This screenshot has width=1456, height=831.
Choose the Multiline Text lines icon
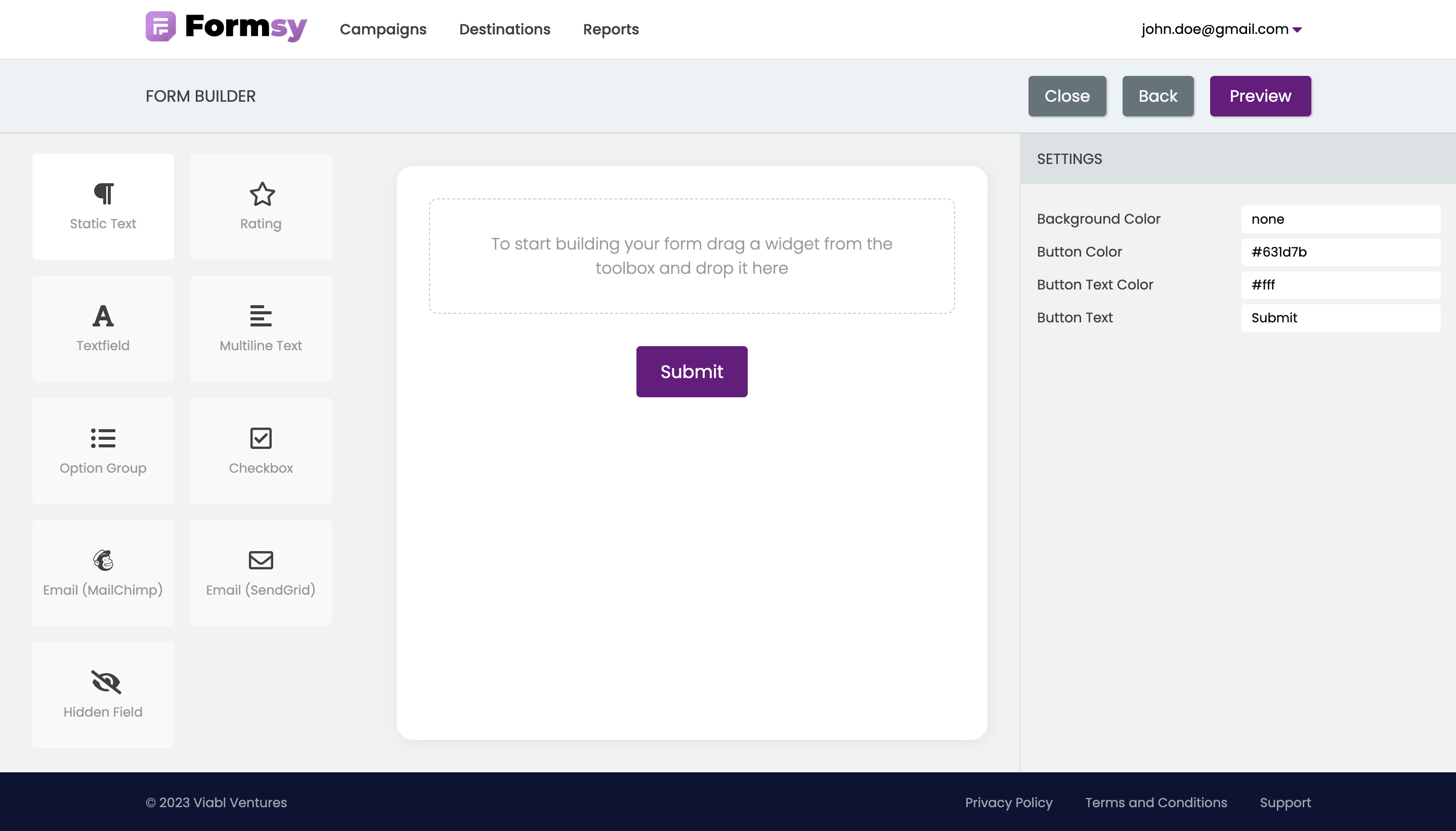pyautogui.click(x=261, y=316)
